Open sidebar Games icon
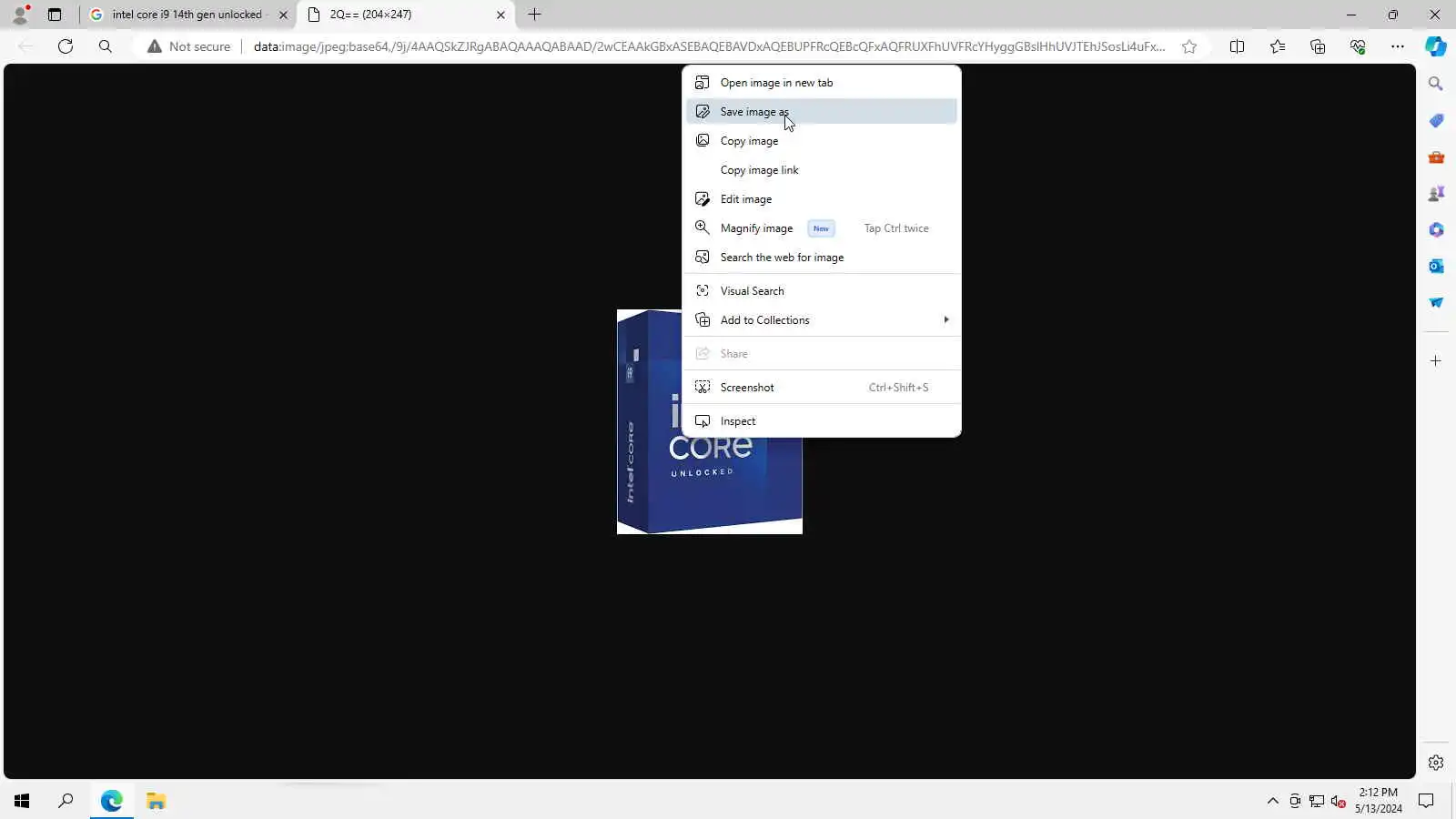This screenshot has width=1456, height=819. click(1436, 193)
